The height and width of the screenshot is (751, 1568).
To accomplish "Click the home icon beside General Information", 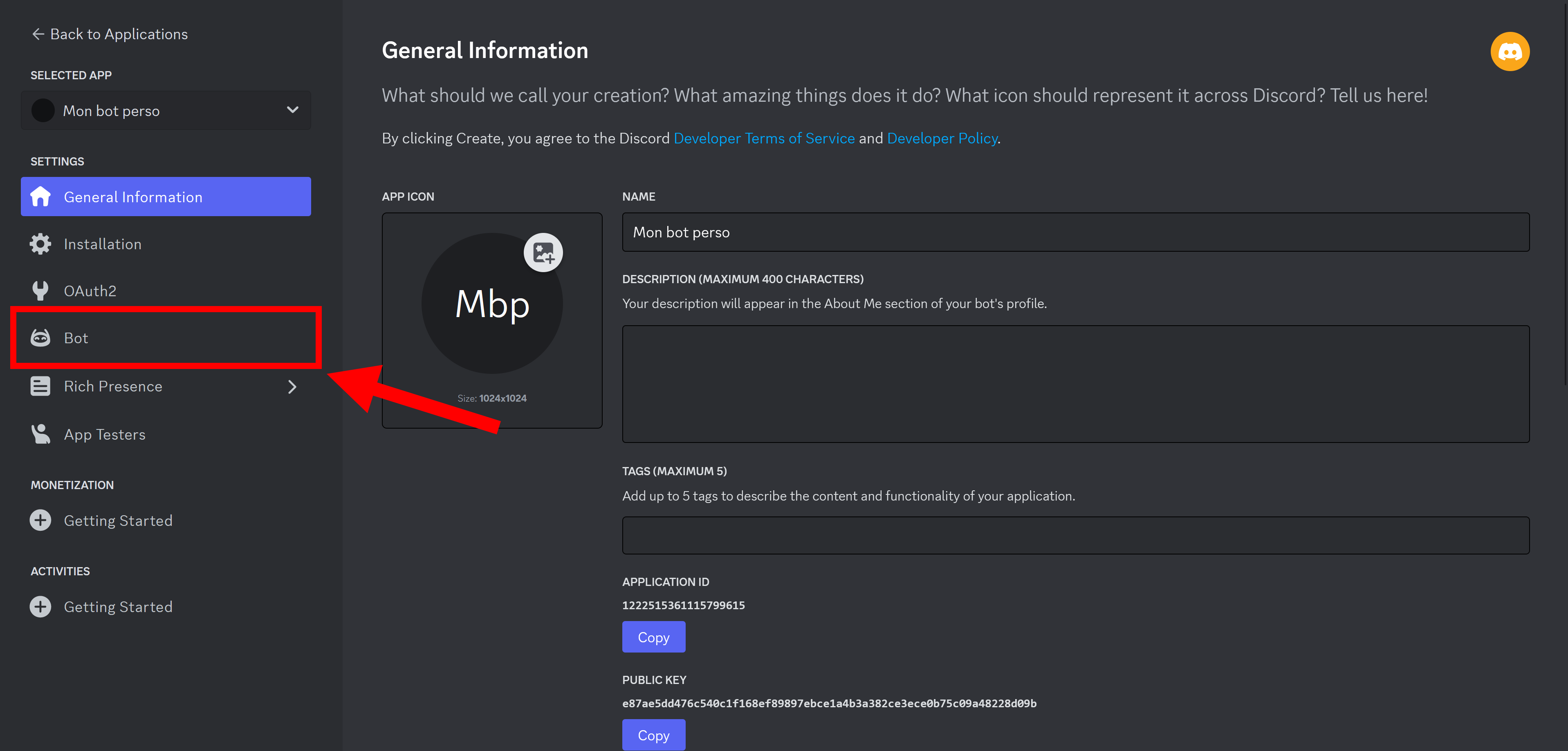I will [x=41, y=197].
